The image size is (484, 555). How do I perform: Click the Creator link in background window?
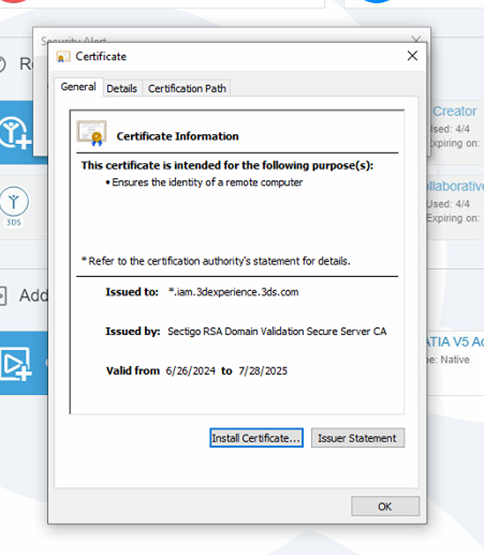click(x=455, y=111)
